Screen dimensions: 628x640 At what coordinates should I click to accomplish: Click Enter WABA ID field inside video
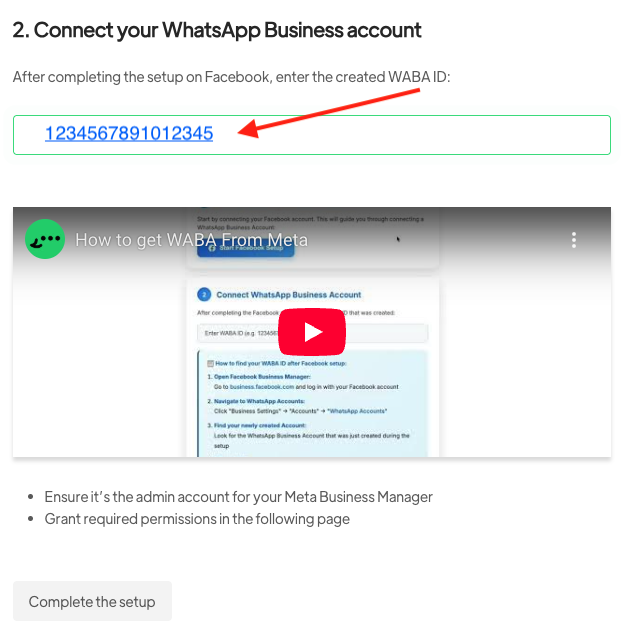pyautogui.click(x=312, y=333)
